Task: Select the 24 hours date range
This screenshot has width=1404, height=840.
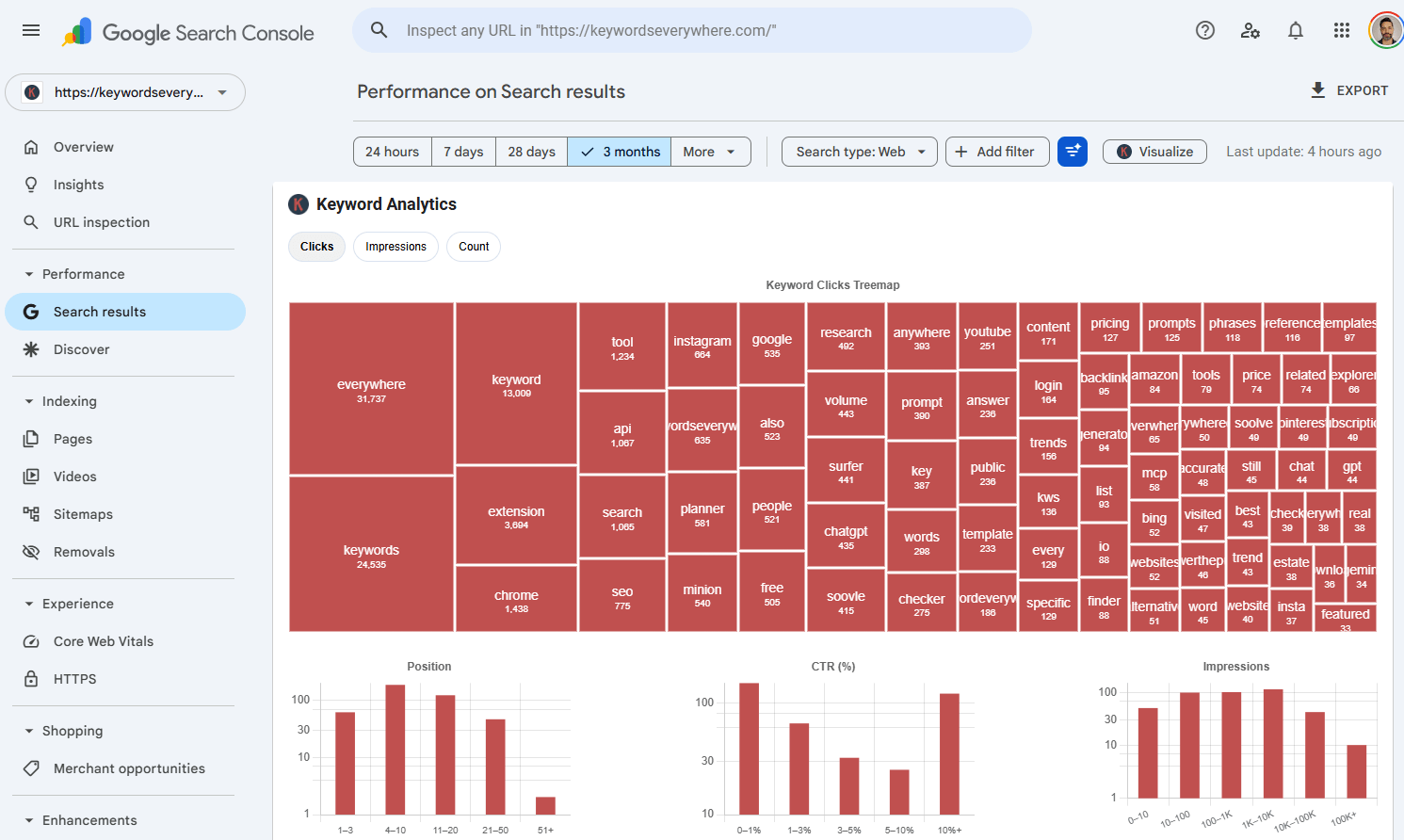Action: click(x=393, y=152)
